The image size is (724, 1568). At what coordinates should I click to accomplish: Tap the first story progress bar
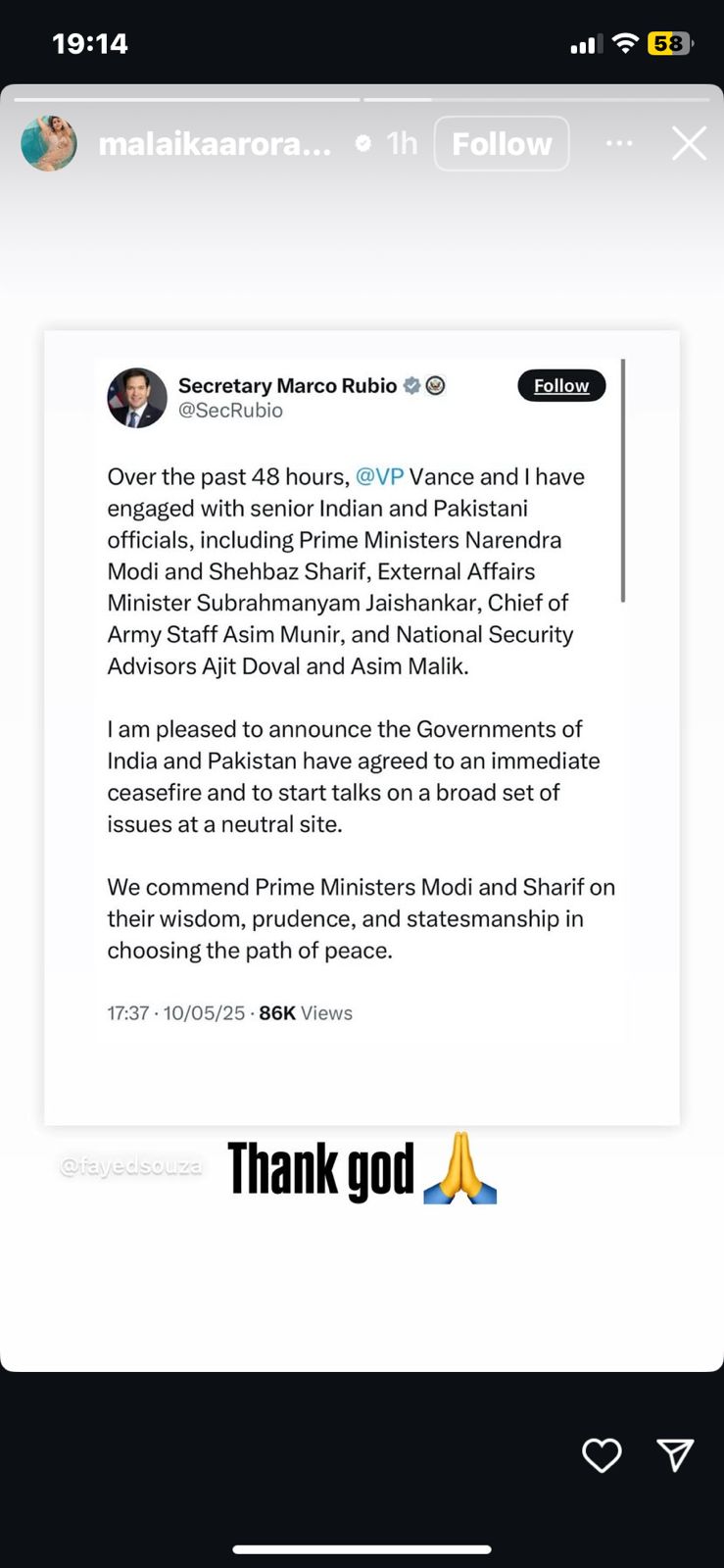pyautogui.click(x=187, y=99)
